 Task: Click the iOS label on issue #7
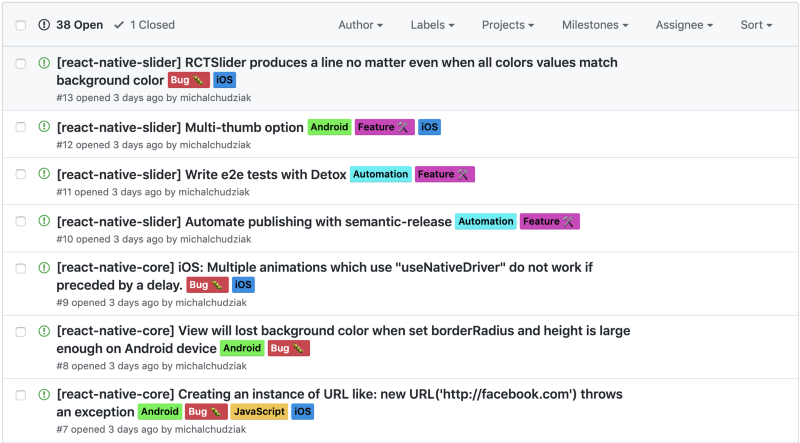pos(303,411)
